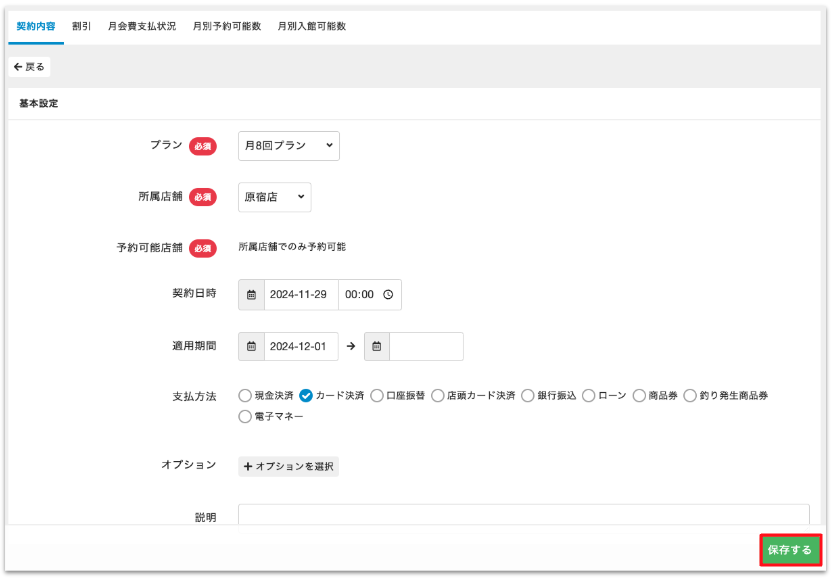Screen dimensions: 832x579
Task: Click the 契約日時 date field 2024-11-29
Action: pyautogui.click(x=301, y=295)
